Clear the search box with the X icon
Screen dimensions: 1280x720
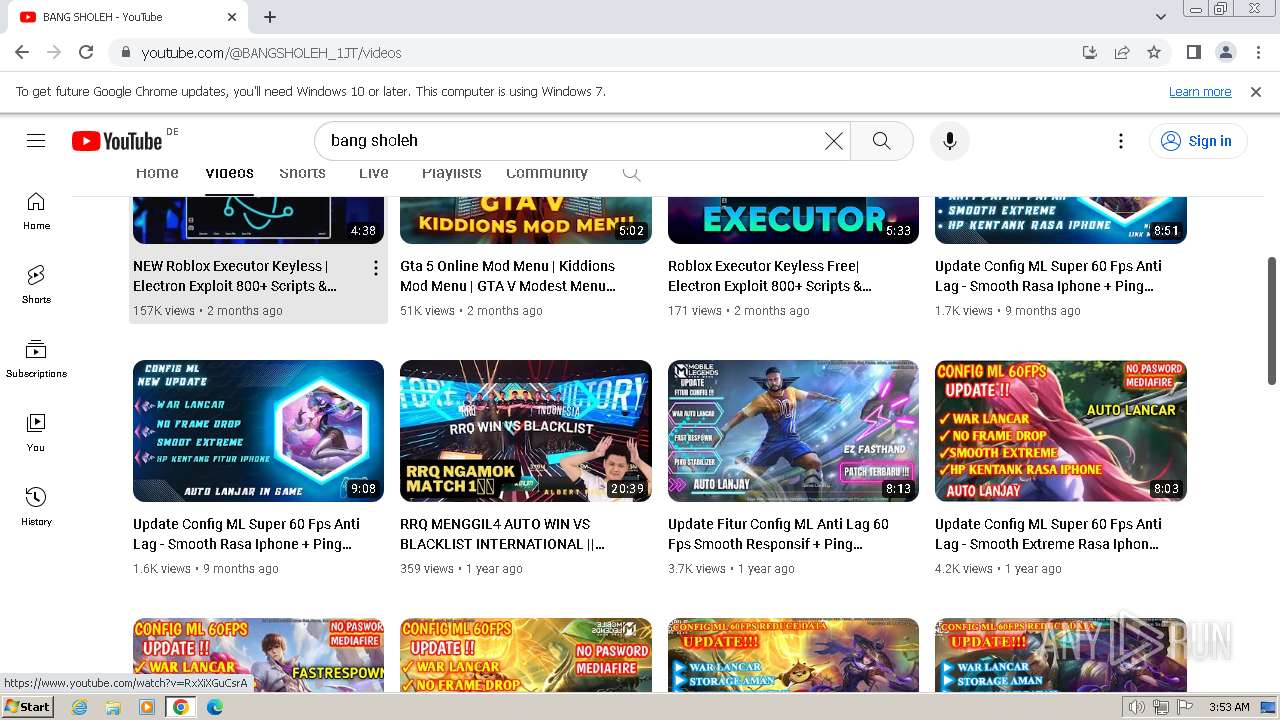(x=833, y=141)
